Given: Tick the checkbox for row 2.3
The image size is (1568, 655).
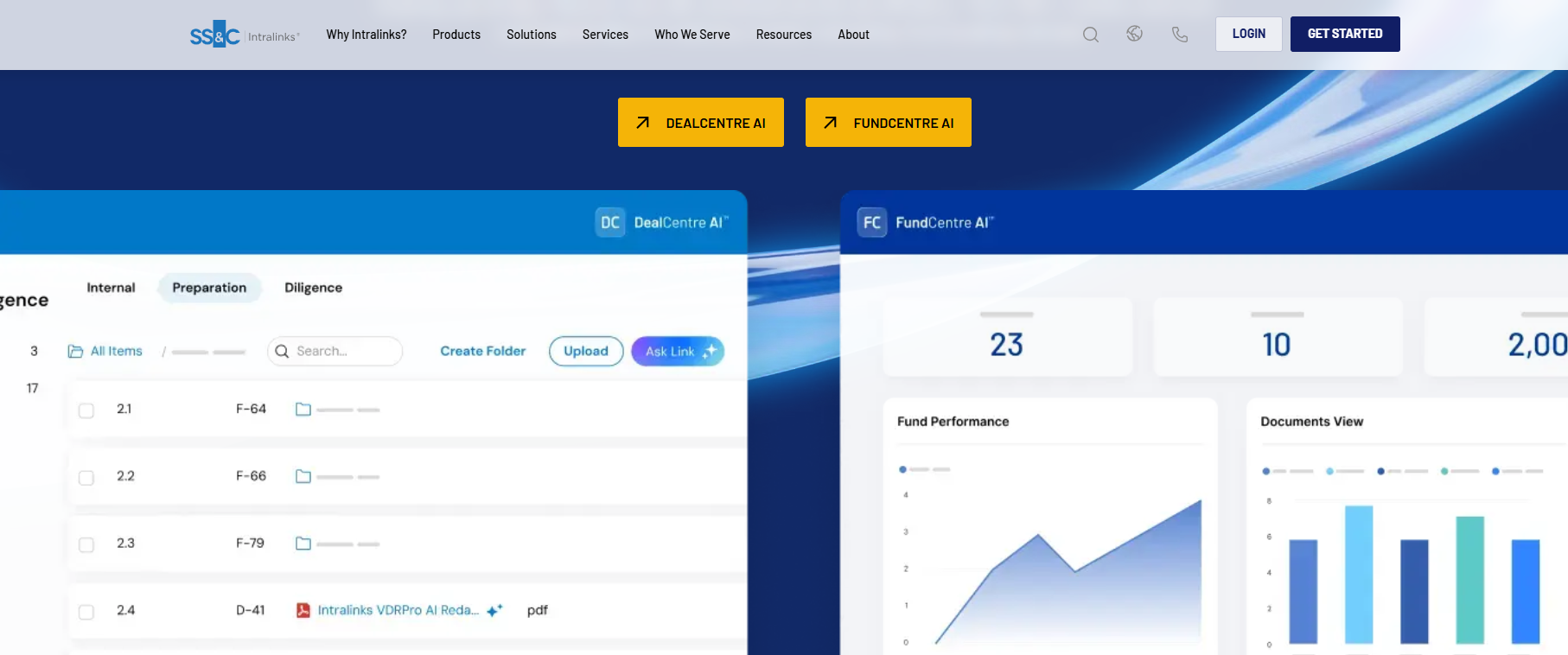Looking at the screenshot, I should (86, 545).
